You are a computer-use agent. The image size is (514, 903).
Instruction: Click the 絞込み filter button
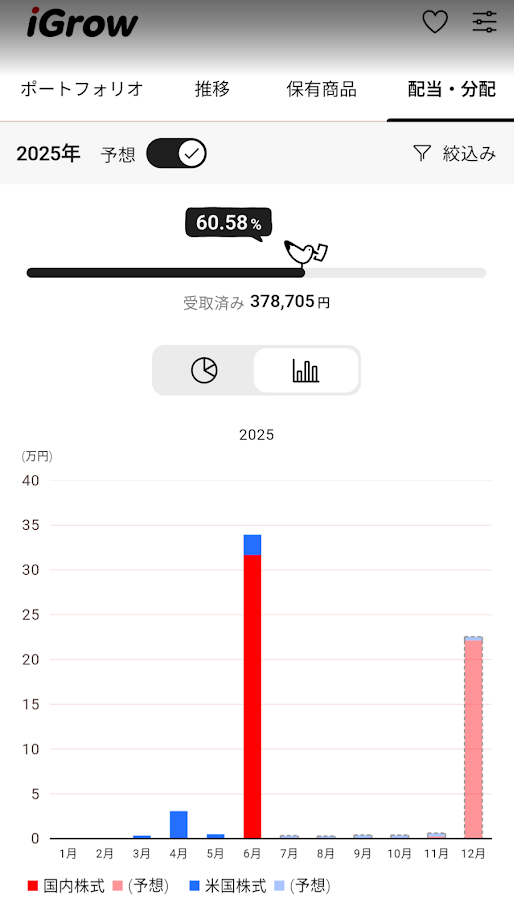(x=455, y=153)
